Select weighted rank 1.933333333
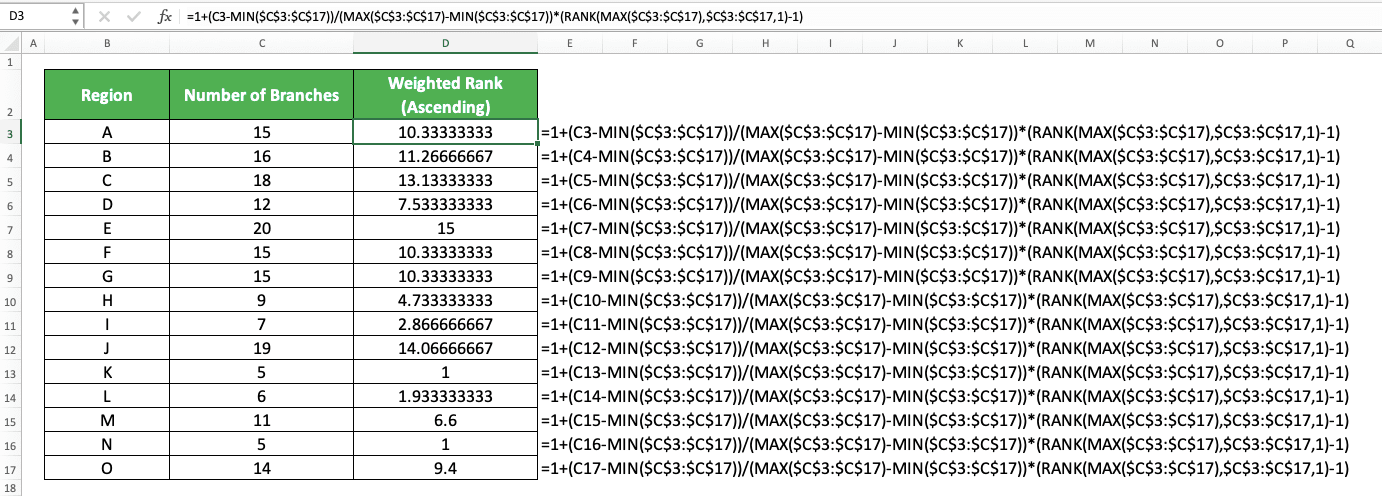 (x=445, y=396)
